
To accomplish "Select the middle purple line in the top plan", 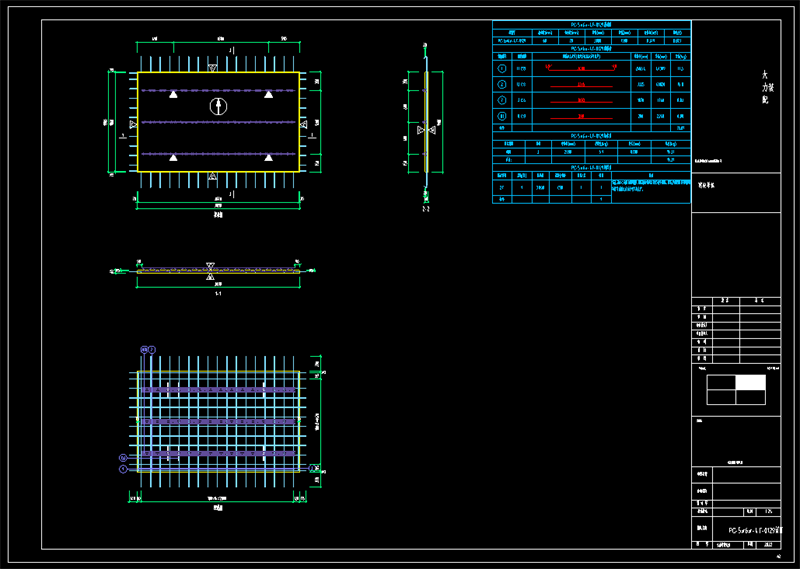I will pyautogui.click(x=218, y=122).
